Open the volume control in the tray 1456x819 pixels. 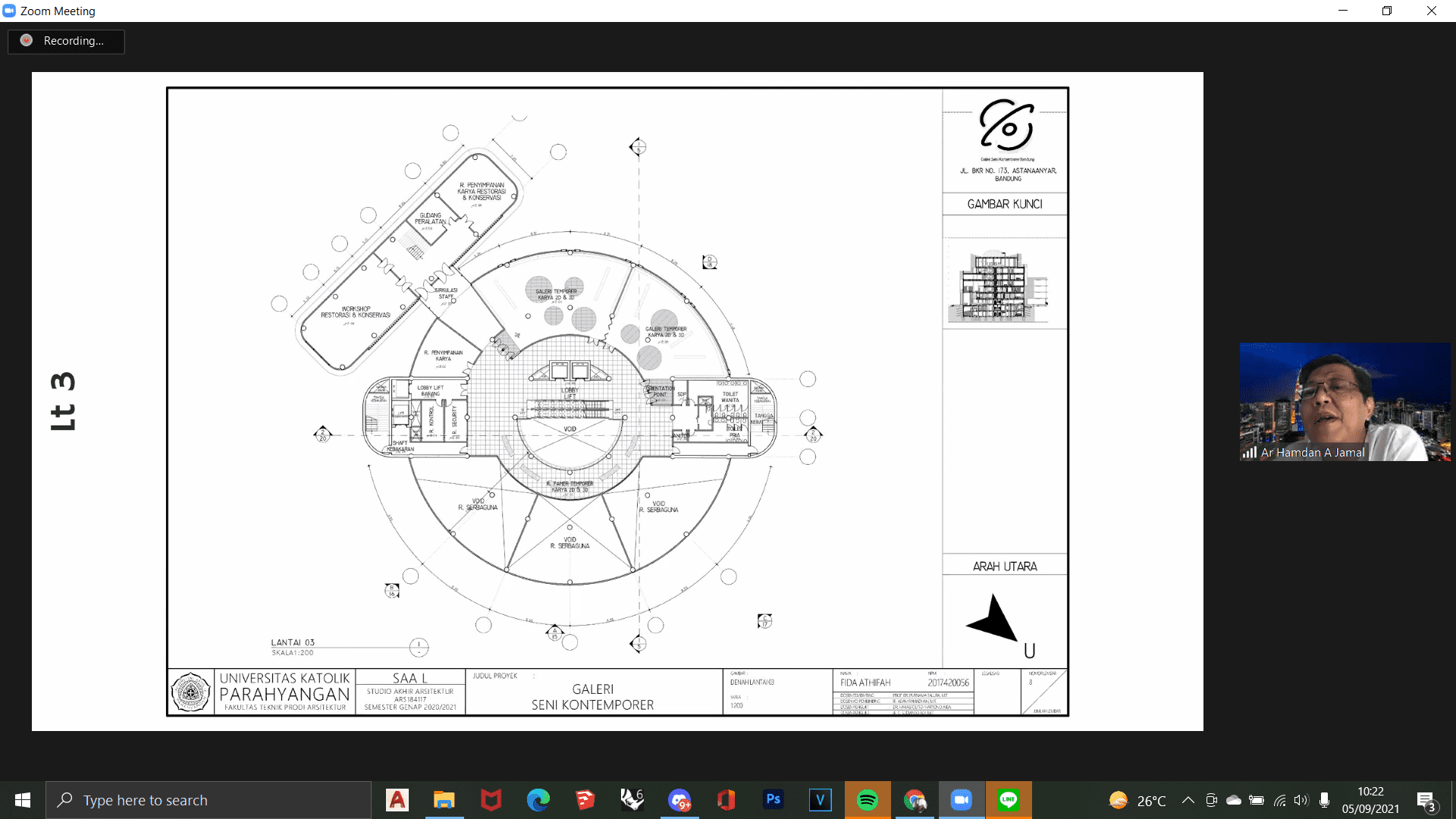[1301, 801]
